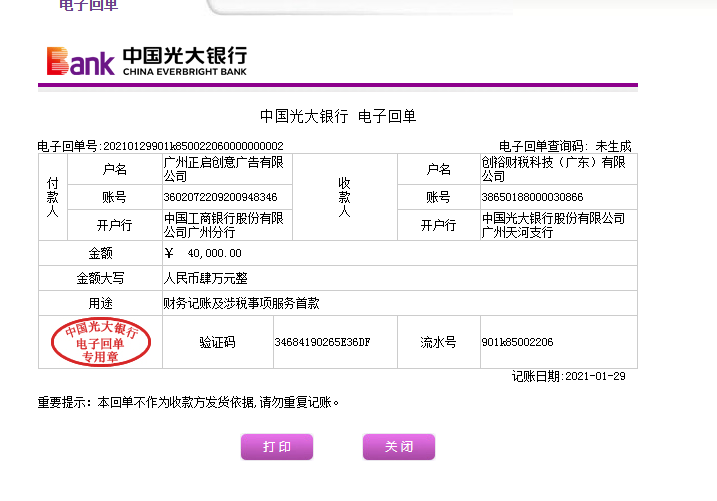
Task: Click payer name 广州正启创意广告有限公司
Action: (x=224, y=169)
